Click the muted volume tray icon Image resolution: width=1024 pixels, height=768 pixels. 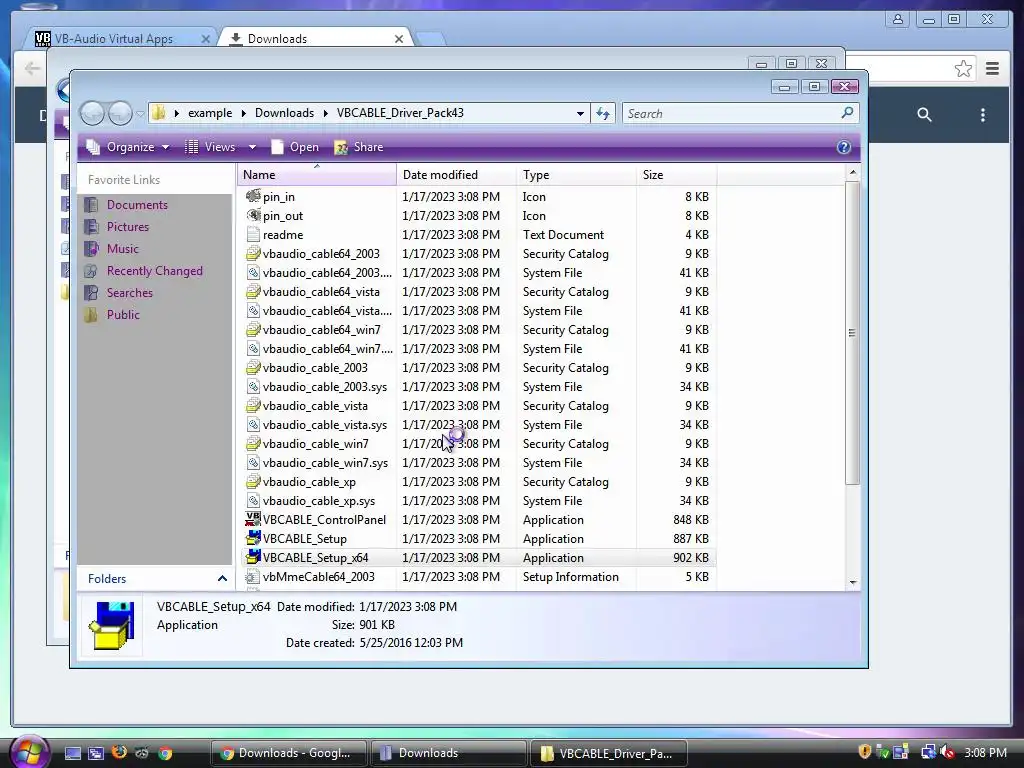pos(948,753)
